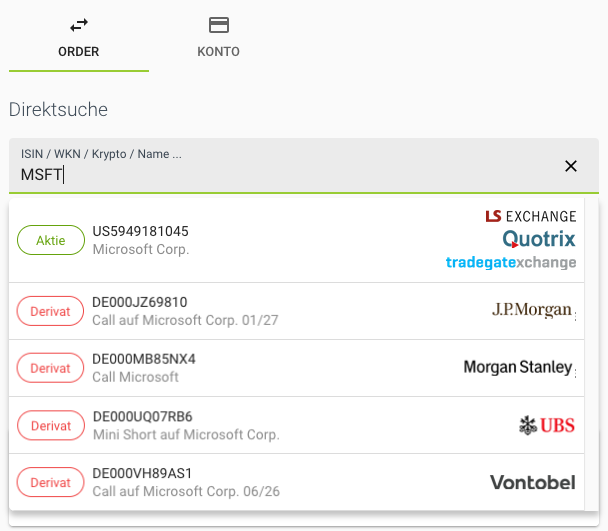The width and height of the screenshot is (608, 531).
Task: Select the Call auf Microsoft Corp. 06/26 result
Action: coord(250,482)
